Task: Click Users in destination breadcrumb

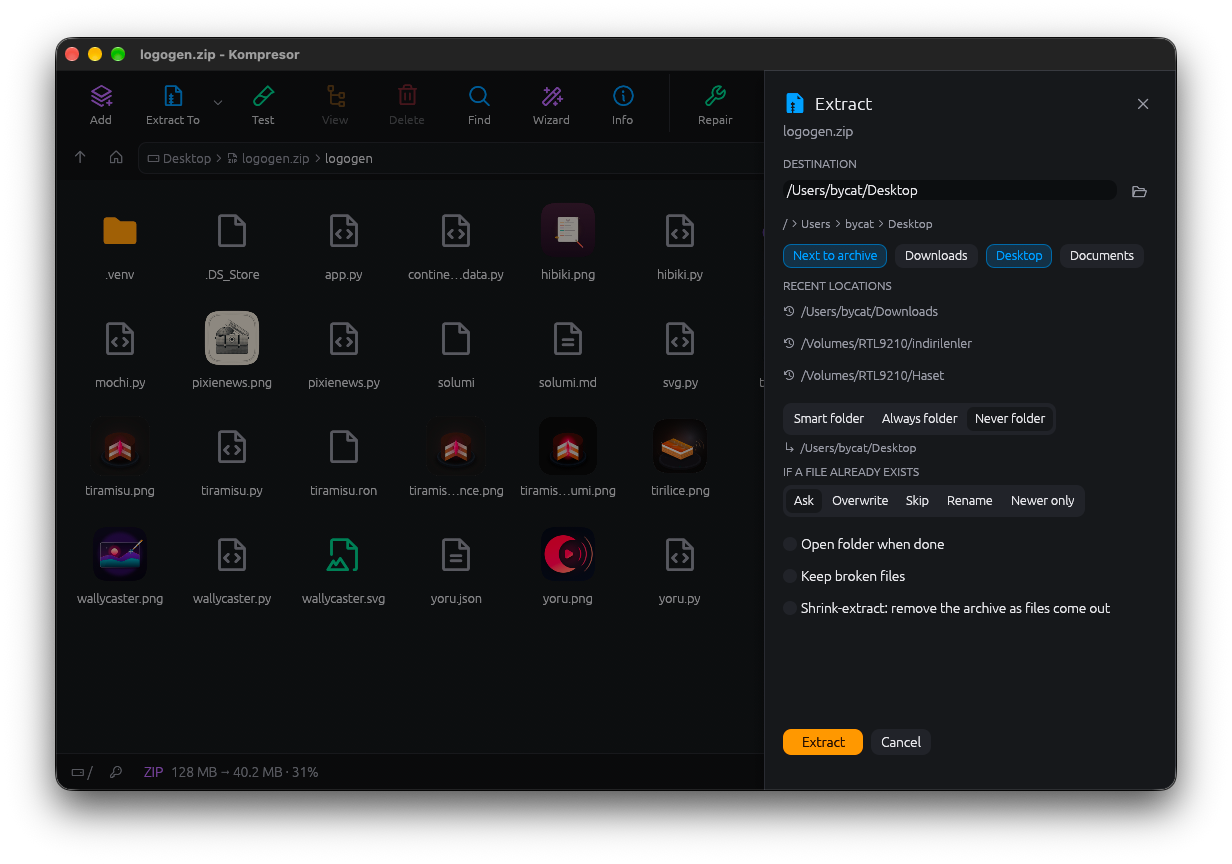Action: (x=816, y=224)
